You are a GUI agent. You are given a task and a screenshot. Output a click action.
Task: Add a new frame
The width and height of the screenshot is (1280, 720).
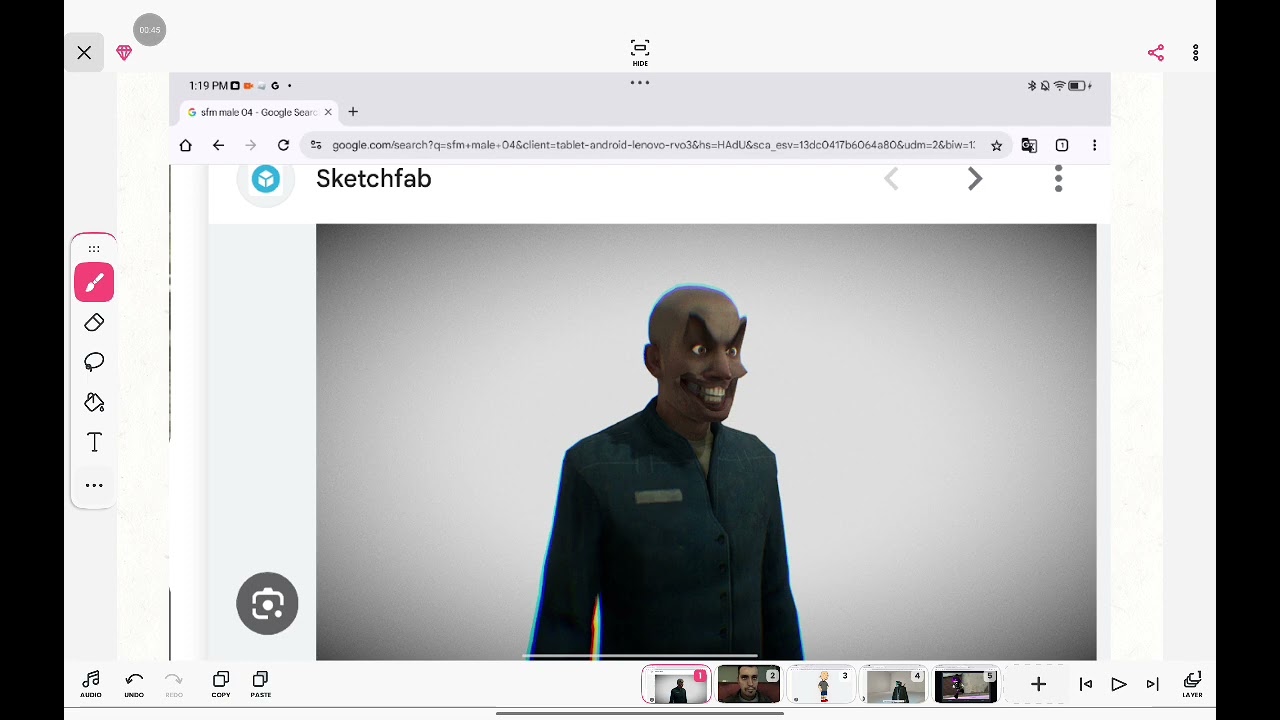1038,684
